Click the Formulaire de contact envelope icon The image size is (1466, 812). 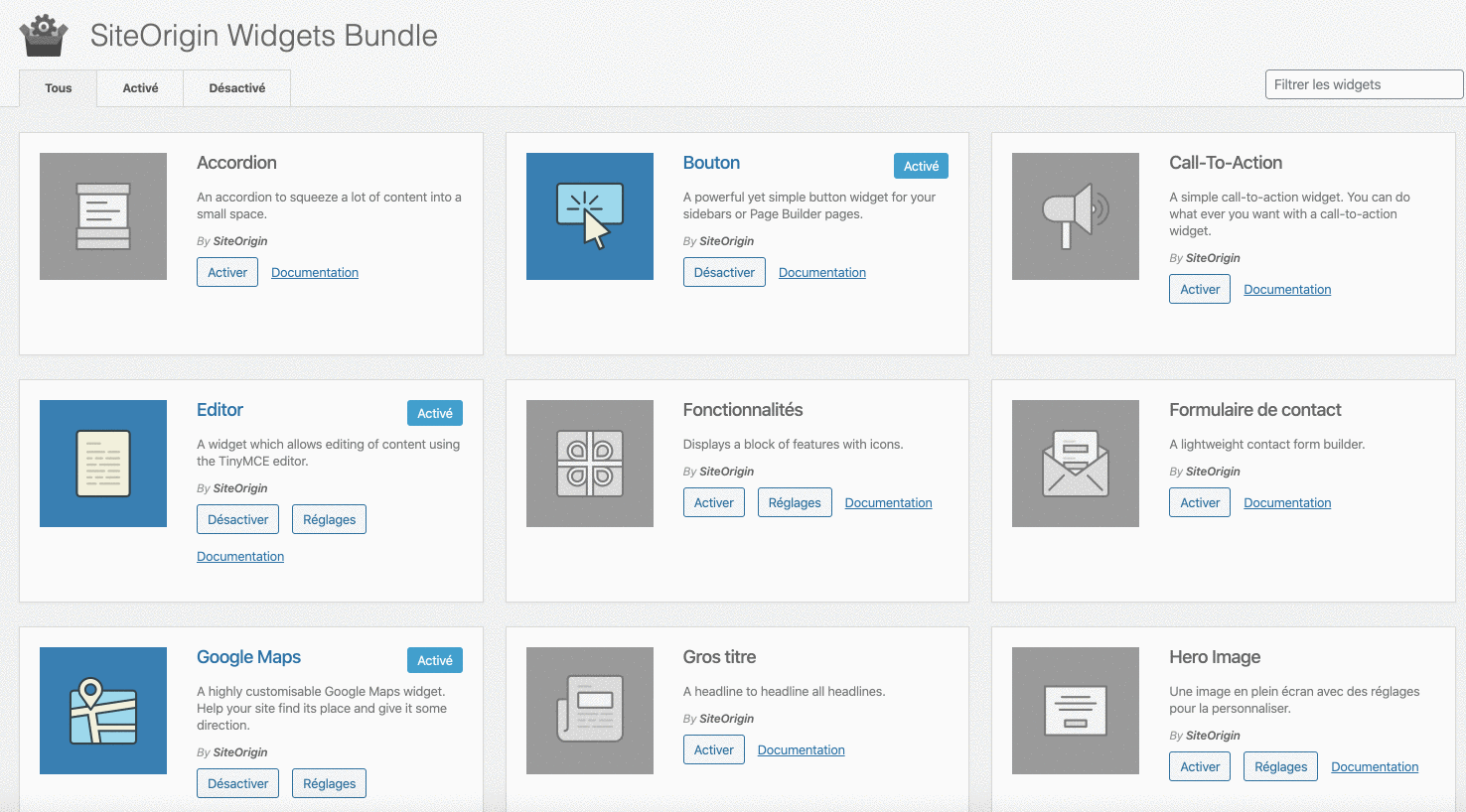pyautogui.click(x=1075, y=464)
